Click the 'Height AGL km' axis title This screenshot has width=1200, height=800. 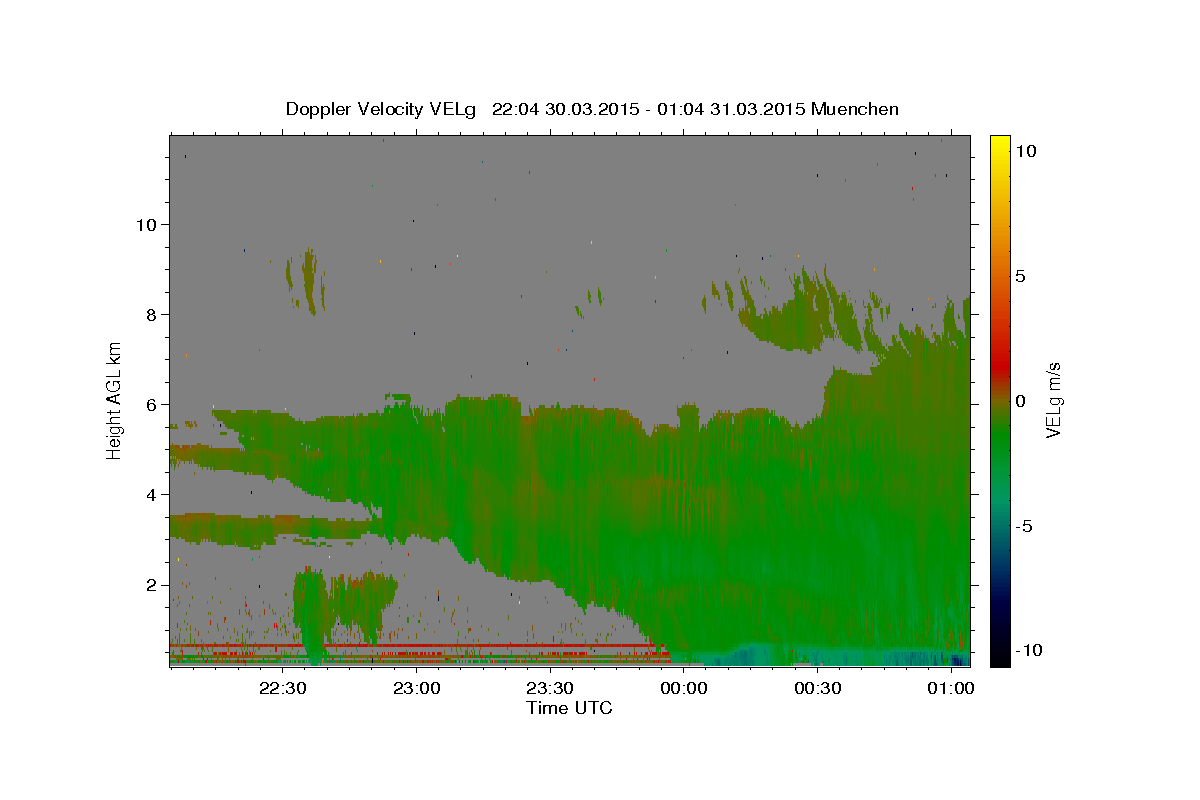click(115, 399)
